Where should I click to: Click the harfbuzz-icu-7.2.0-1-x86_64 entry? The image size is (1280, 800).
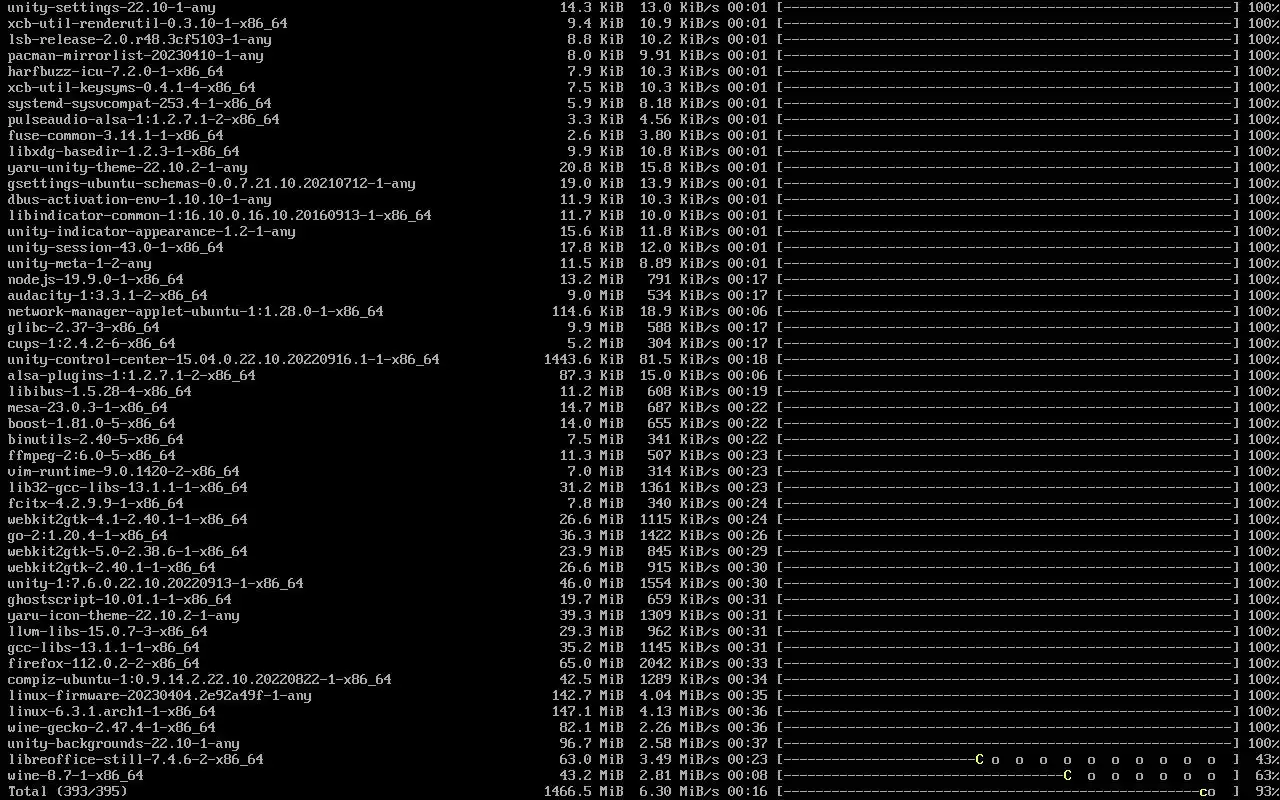point(116,71)
